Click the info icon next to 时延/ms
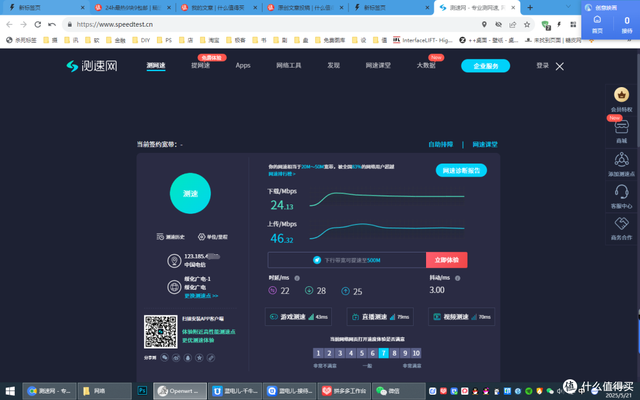The image size is (640, 400). [x=297, y=278]
